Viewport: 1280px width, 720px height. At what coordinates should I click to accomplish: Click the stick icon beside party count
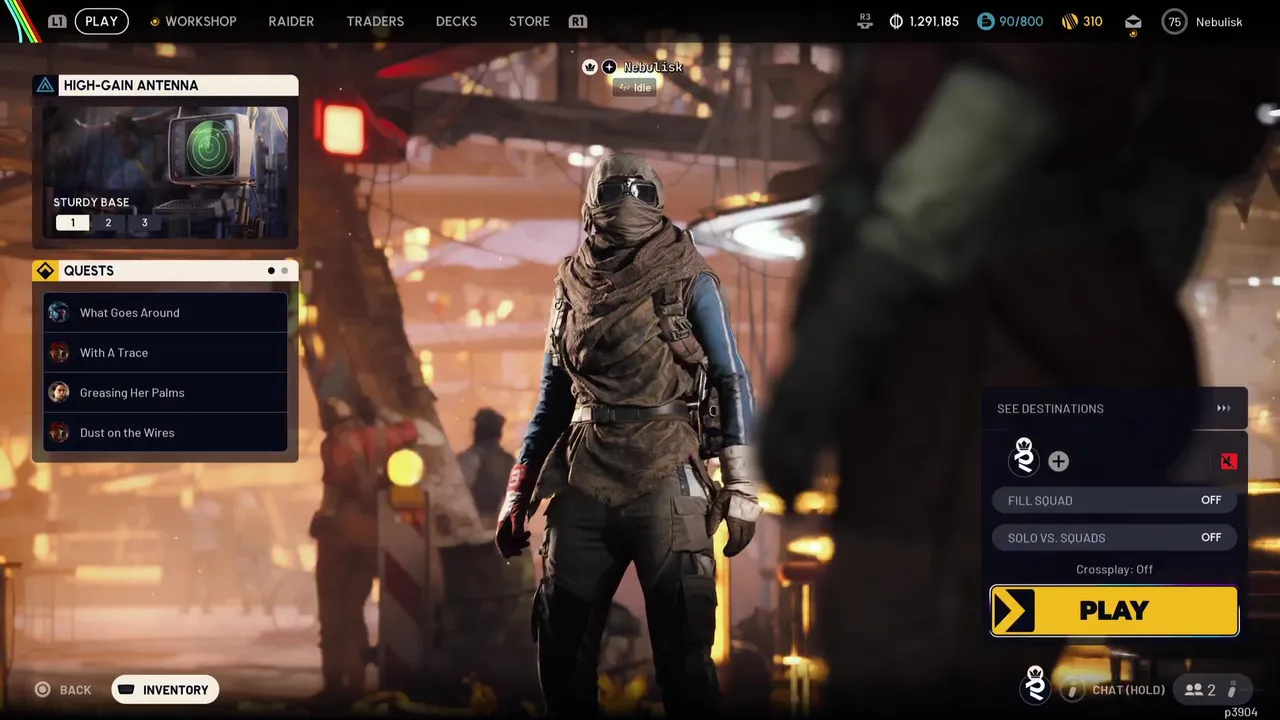pyautogui.click(x=1232, y=690)
